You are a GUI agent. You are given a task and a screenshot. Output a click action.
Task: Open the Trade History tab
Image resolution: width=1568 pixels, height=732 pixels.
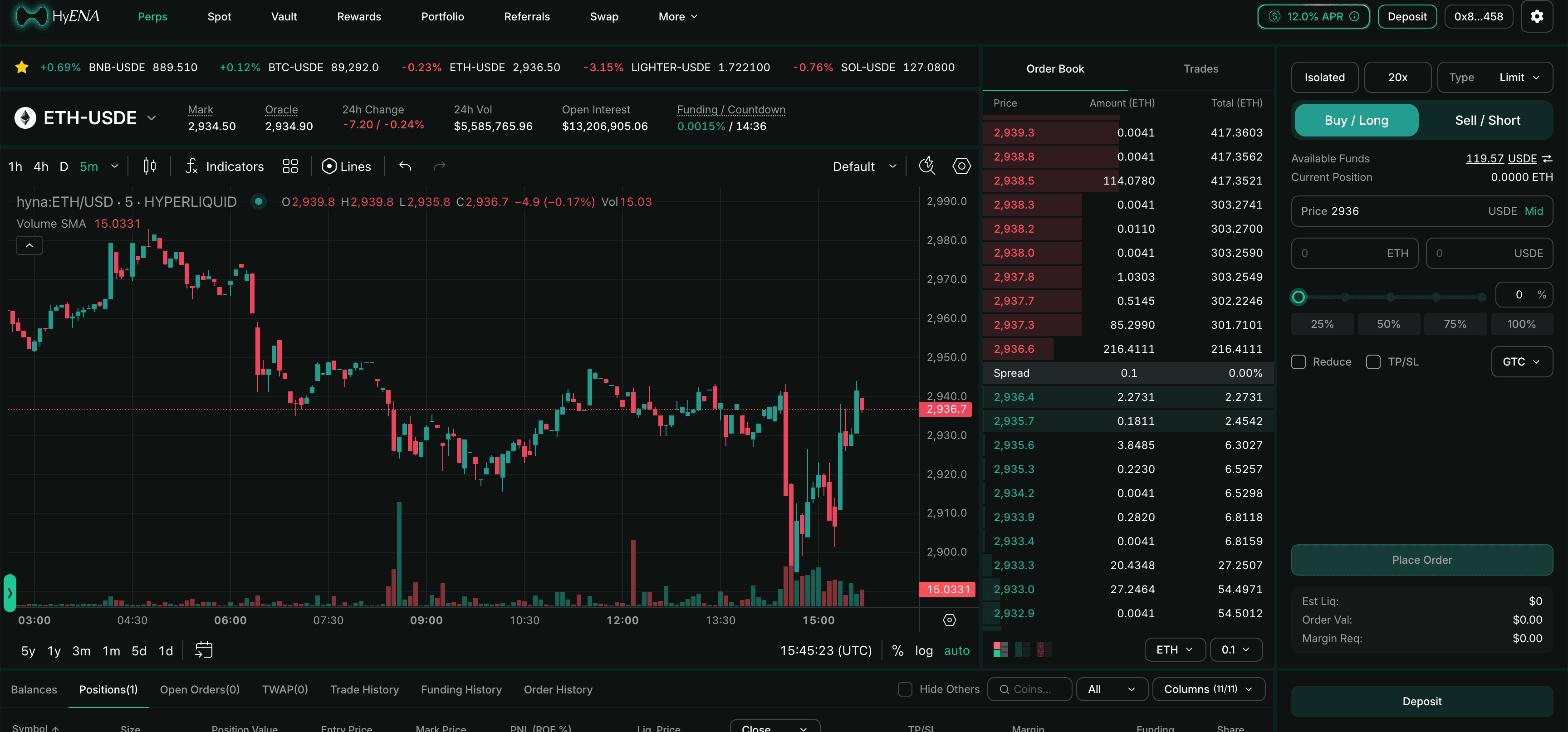click(x=364, y=689)
